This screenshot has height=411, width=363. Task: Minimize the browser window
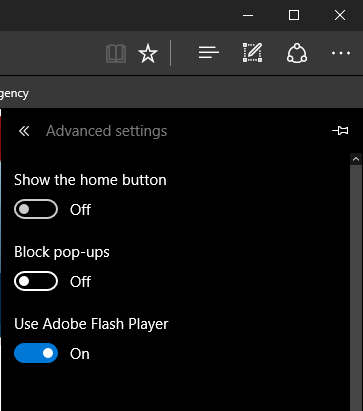[x=248, y=15]
